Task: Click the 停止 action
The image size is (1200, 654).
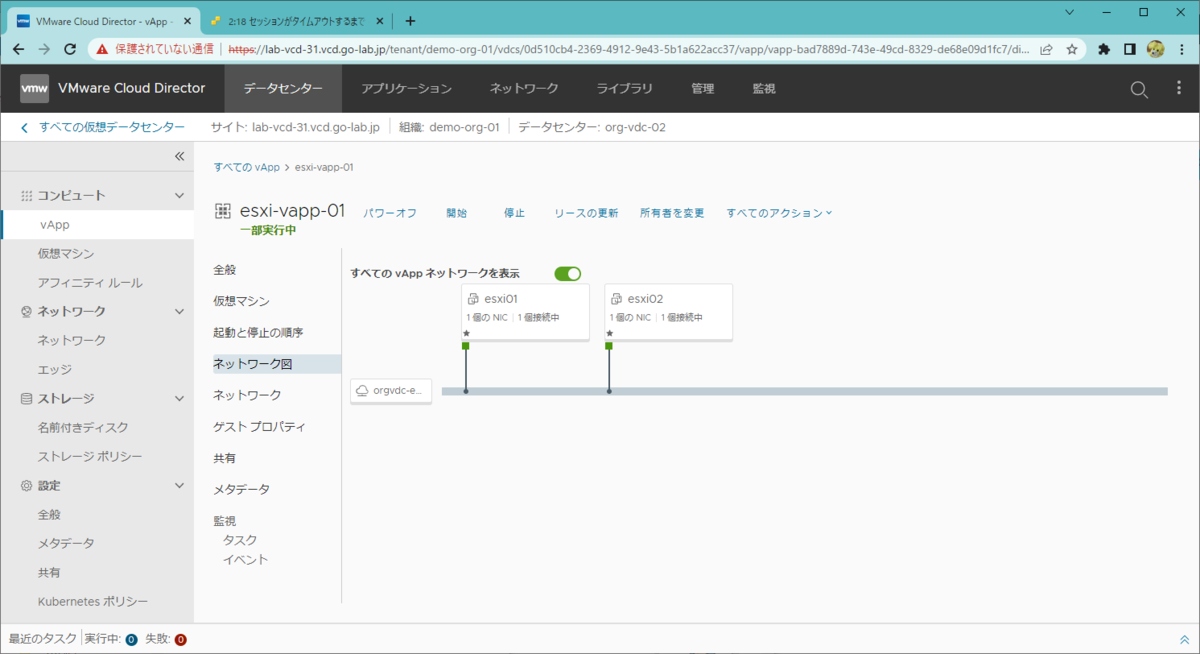Action: (514, 213)
